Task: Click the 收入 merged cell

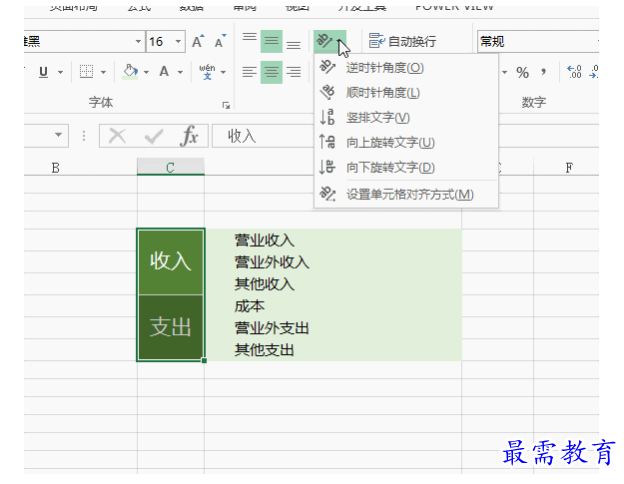Action: (171, 262)
